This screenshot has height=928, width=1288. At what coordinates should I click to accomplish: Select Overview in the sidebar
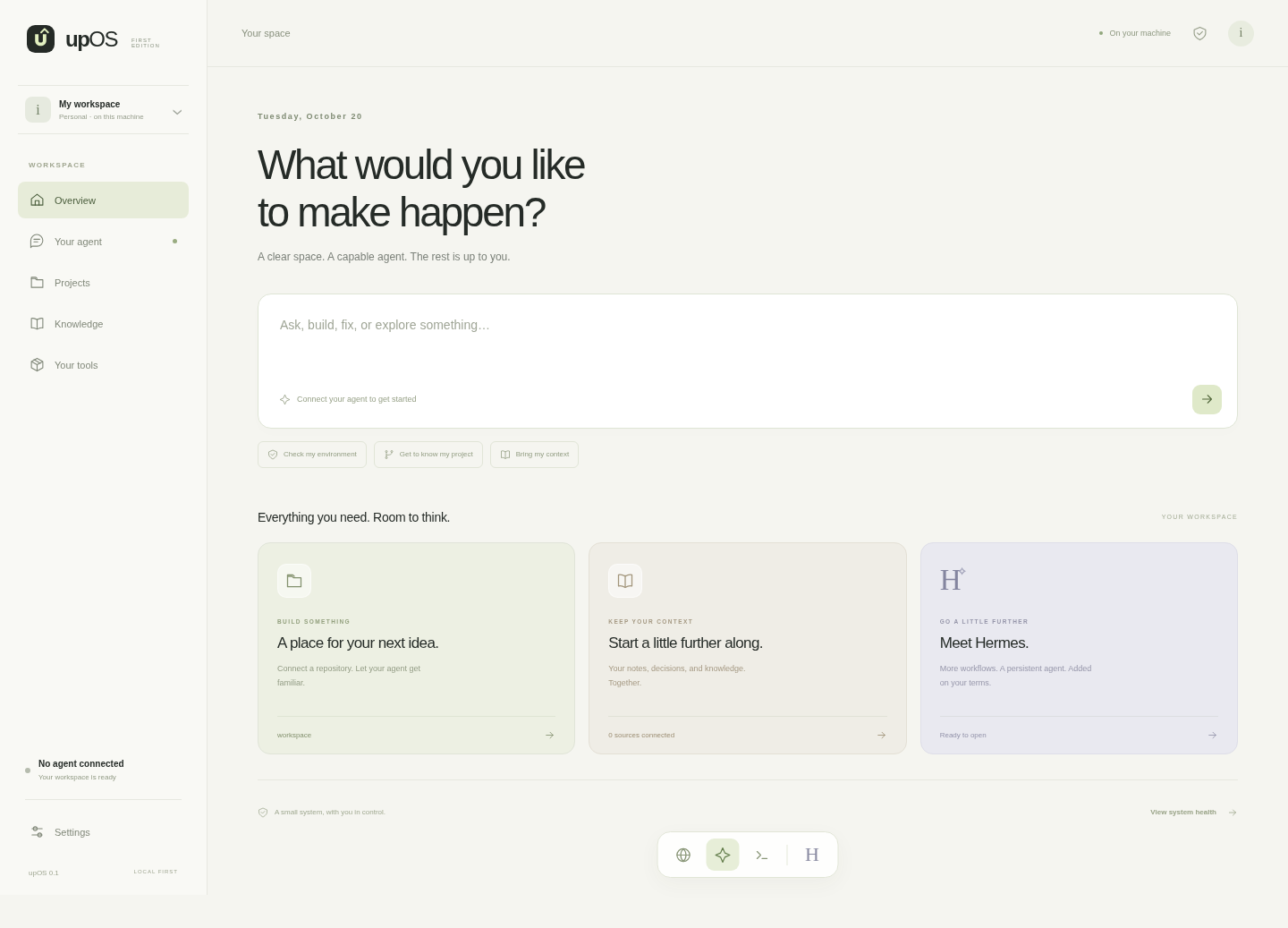(103, 200)
